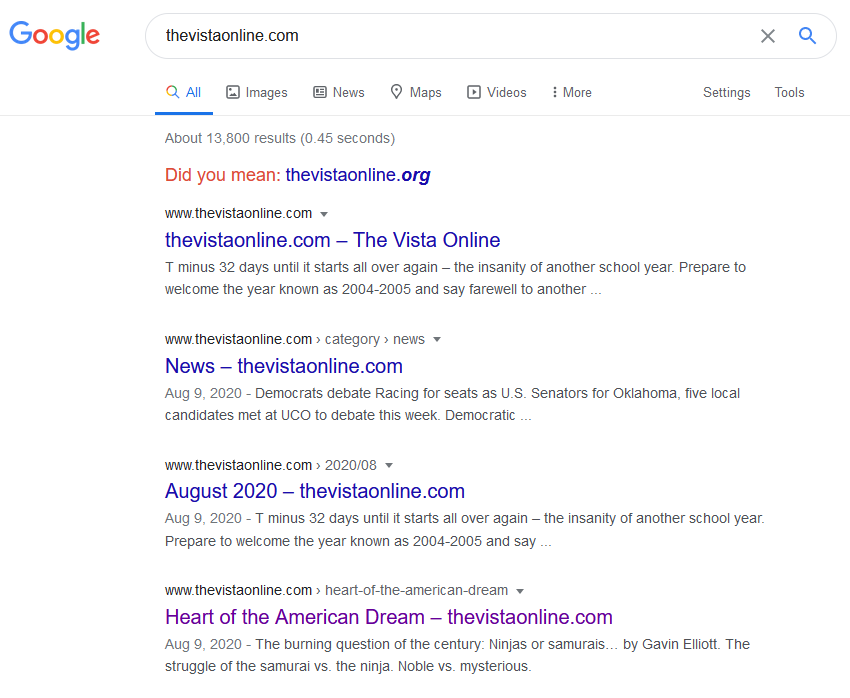
Task: Click the 'About 13,800 results' stats text
Action: click(x=280, y=138)
